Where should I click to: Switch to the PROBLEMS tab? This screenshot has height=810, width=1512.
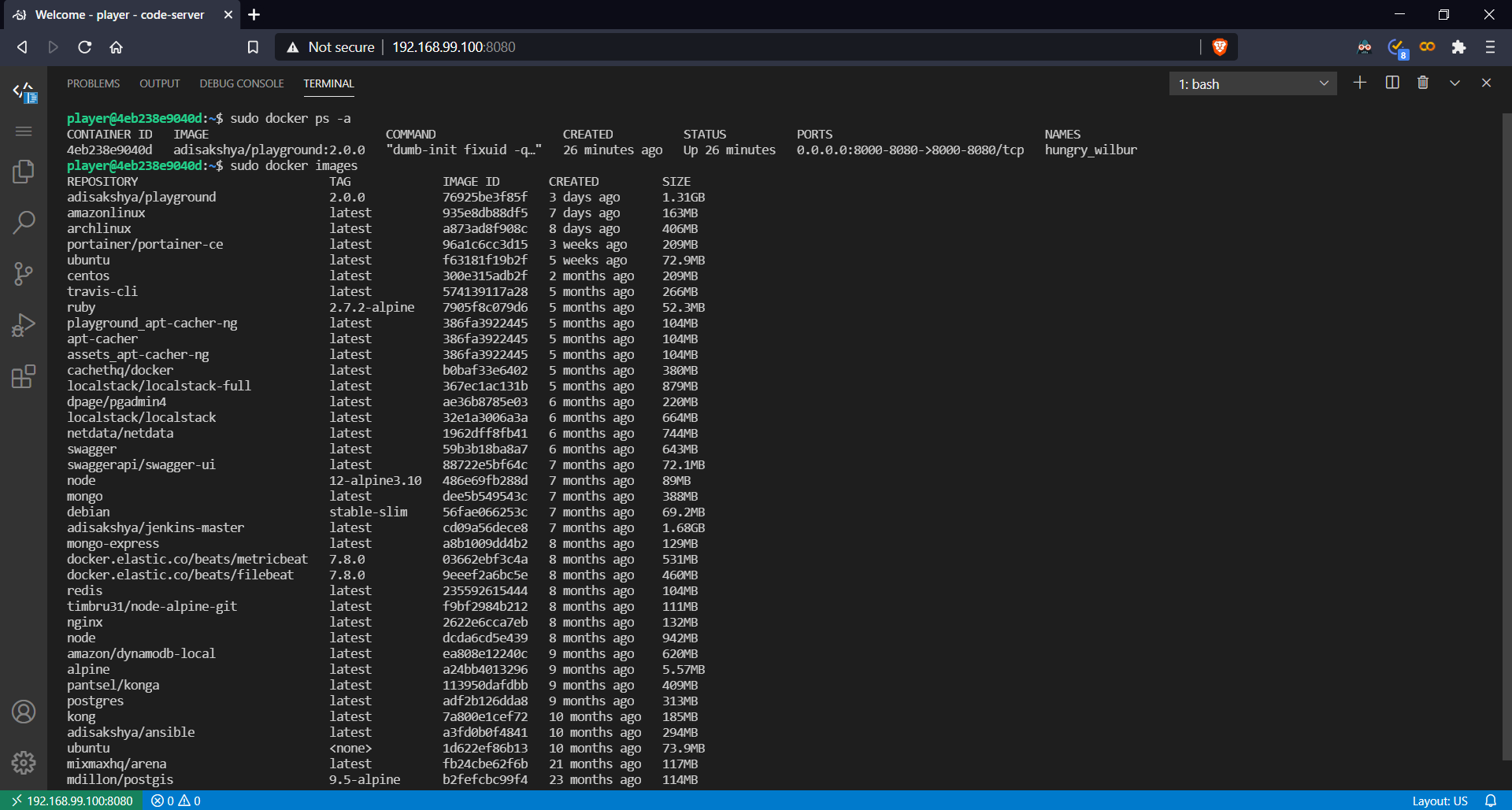(93, 83)
